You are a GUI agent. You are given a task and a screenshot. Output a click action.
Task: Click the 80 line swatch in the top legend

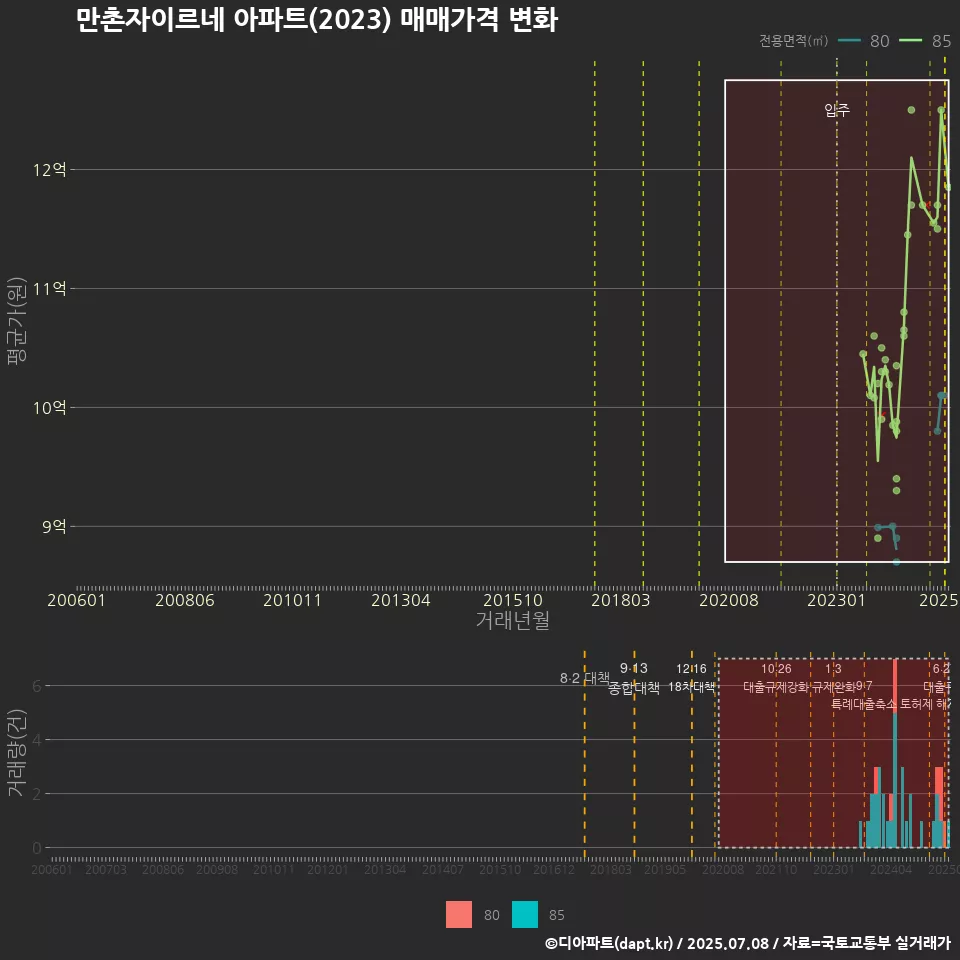[x=849, y=40]
